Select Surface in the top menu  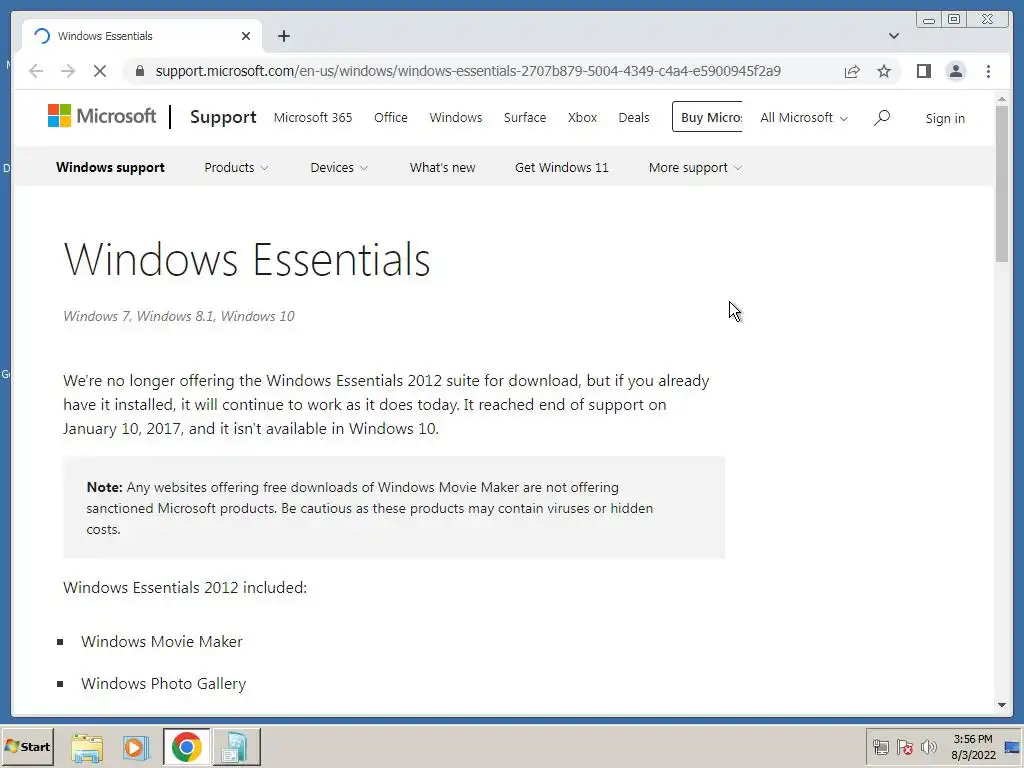point(524,118)
